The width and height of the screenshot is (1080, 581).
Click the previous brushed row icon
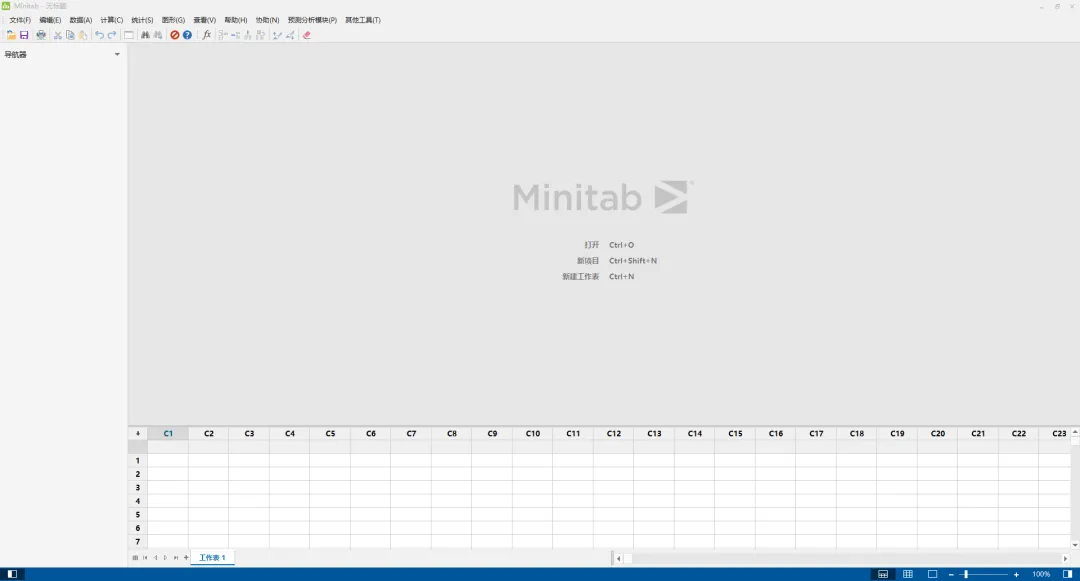[x=278, y=35]
